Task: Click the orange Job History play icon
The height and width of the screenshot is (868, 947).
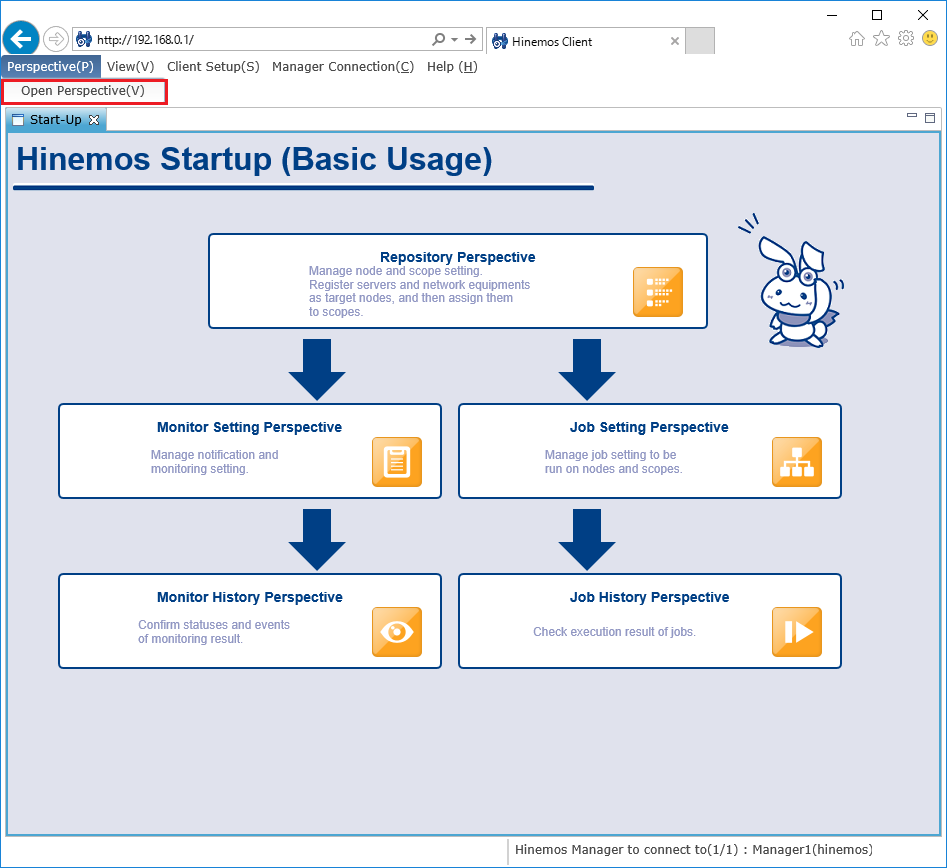Action: pyautogui.click(x=797, y=632)
